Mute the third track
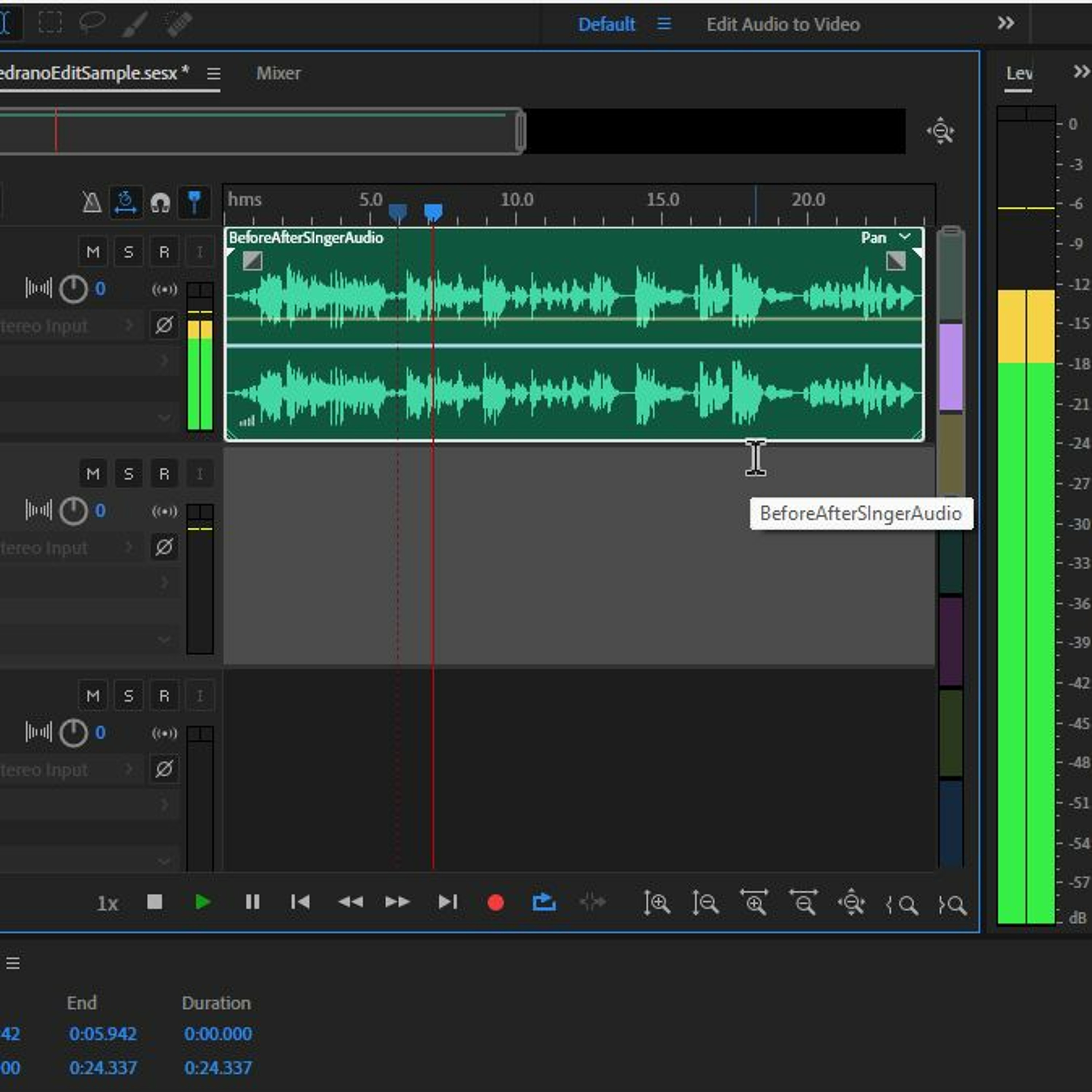This screenshot has height=1092, width=1092. [93, 695]
